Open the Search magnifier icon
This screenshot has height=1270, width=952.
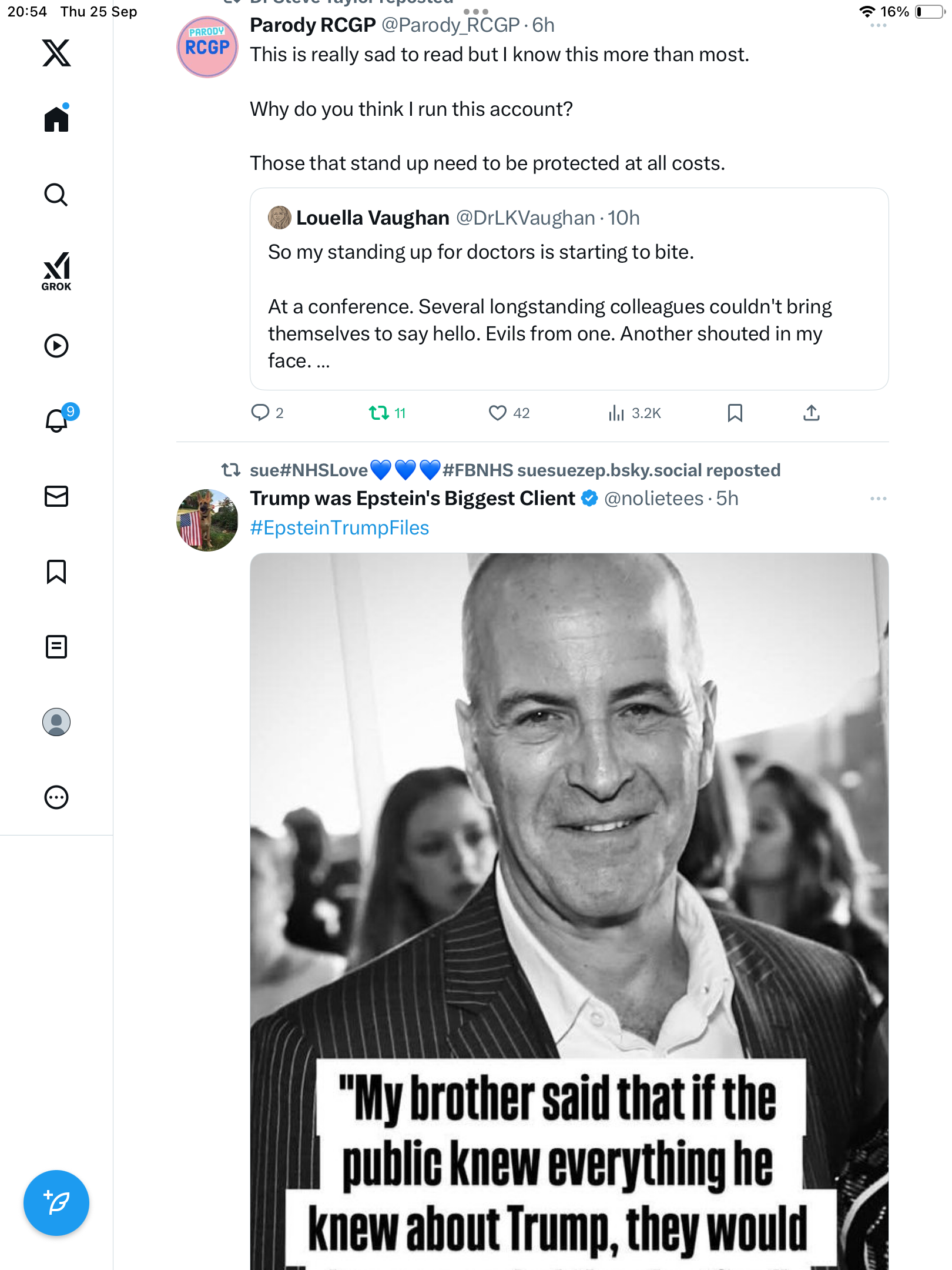tap(56, 195)
